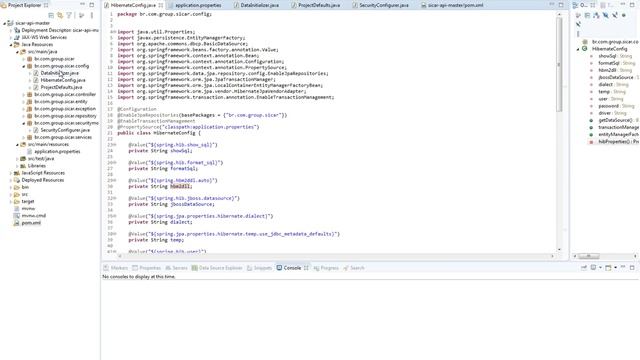Image resolution: width=640 pixels, height=360 pixels.
Task: Open Display Selected Console dropdown arrow
Action: click(600, 268)
